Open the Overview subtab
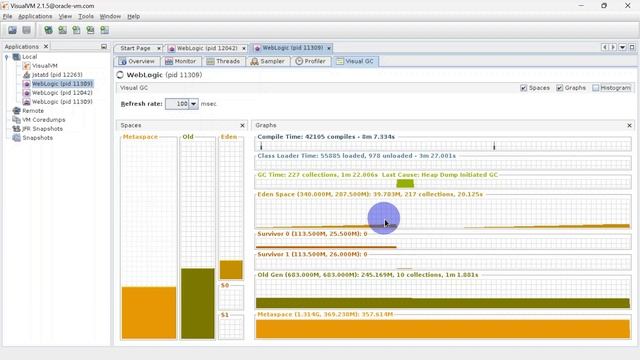This screenshot has width=640, height=360. (x=137, y=61)
